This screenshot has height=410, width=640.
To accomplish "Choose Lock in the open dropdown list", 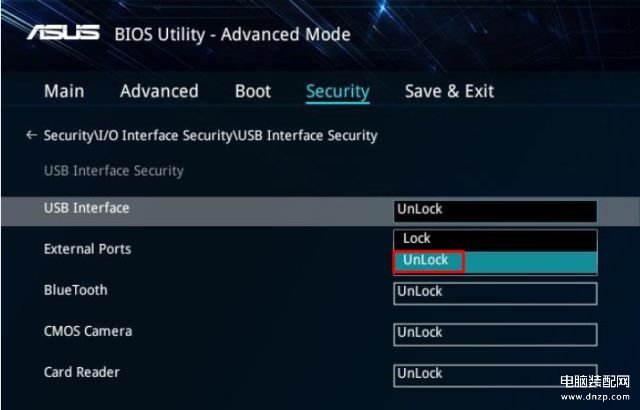I will (x=495, y=239).
